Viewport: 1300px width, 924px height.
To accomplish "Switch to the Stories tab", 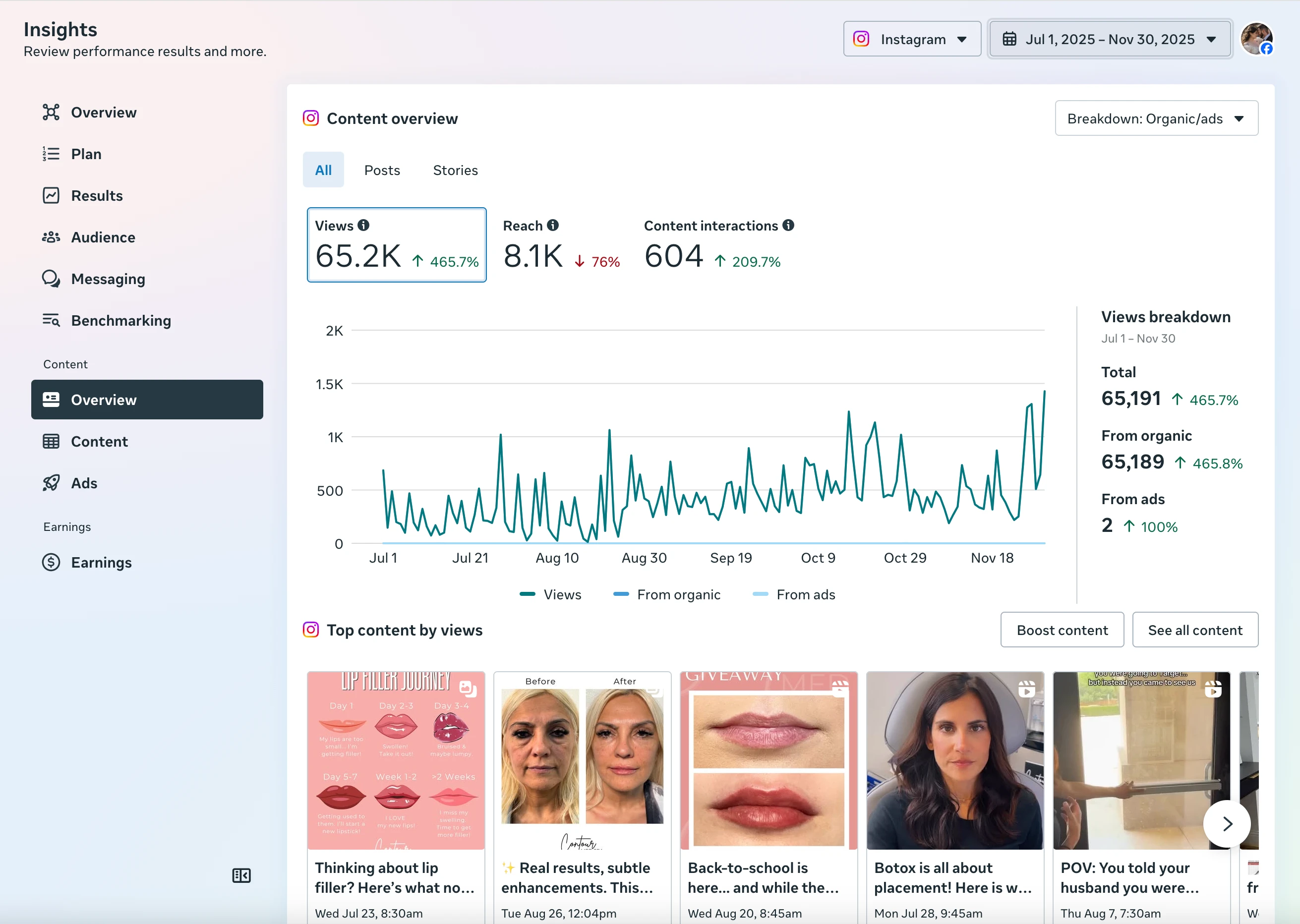I will (455, 170).
